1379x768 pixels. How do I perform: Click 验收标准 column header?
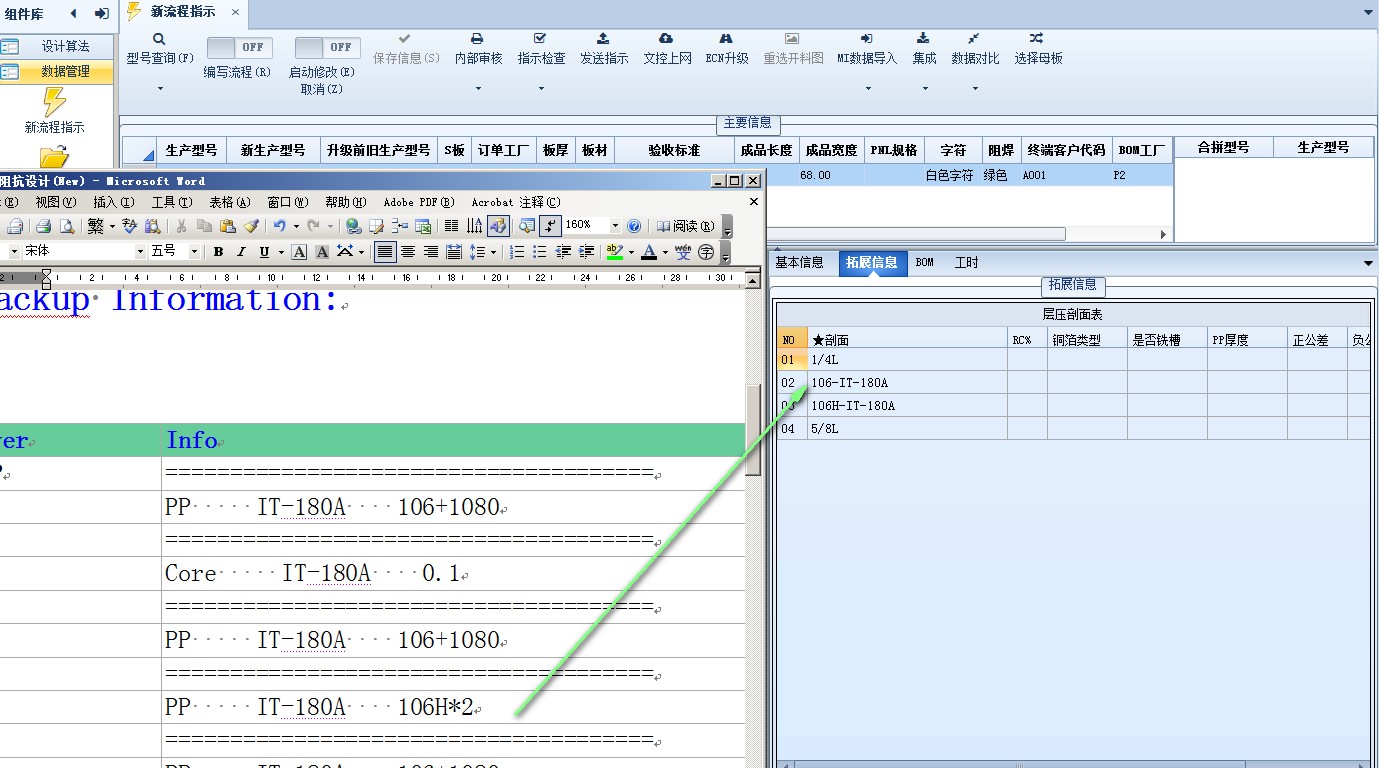[x=674, y=150]
